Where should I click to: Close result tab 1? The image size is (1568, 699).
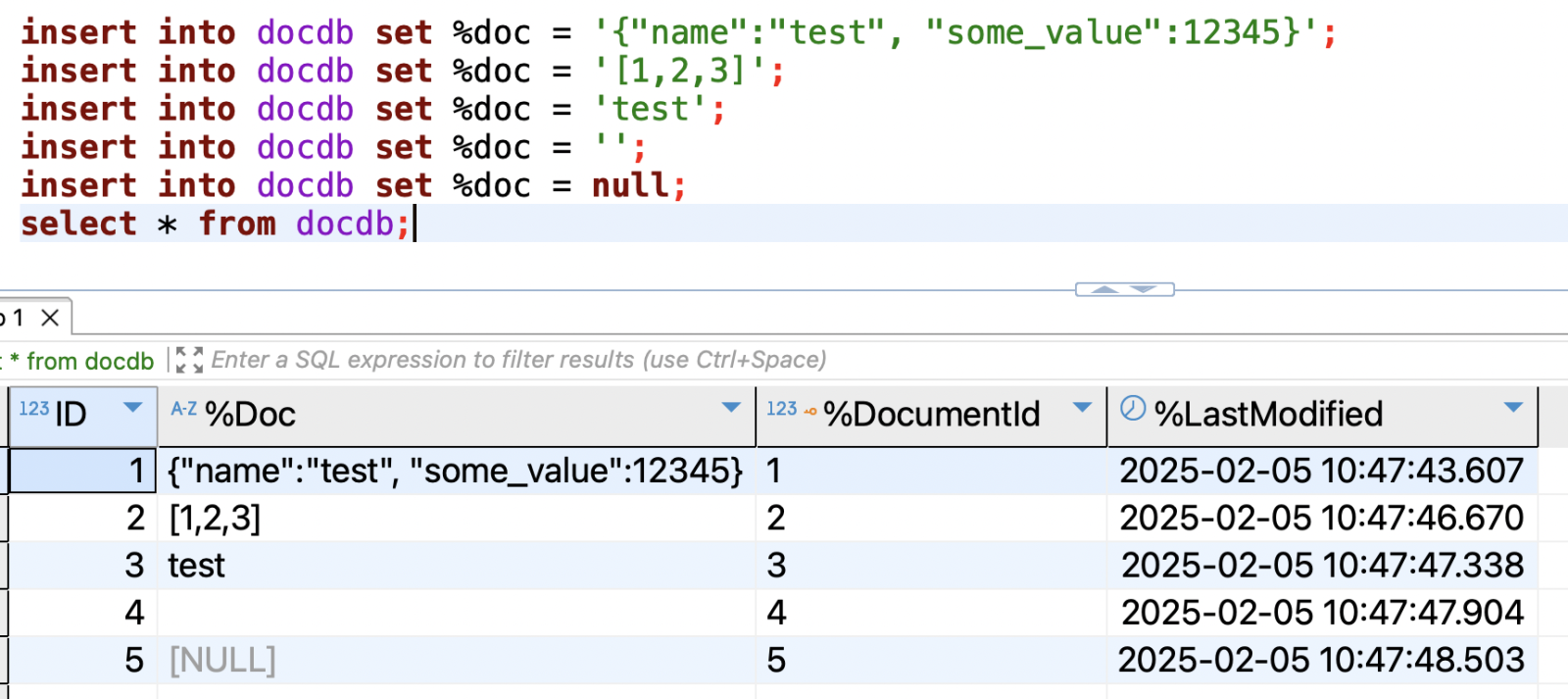50,318
